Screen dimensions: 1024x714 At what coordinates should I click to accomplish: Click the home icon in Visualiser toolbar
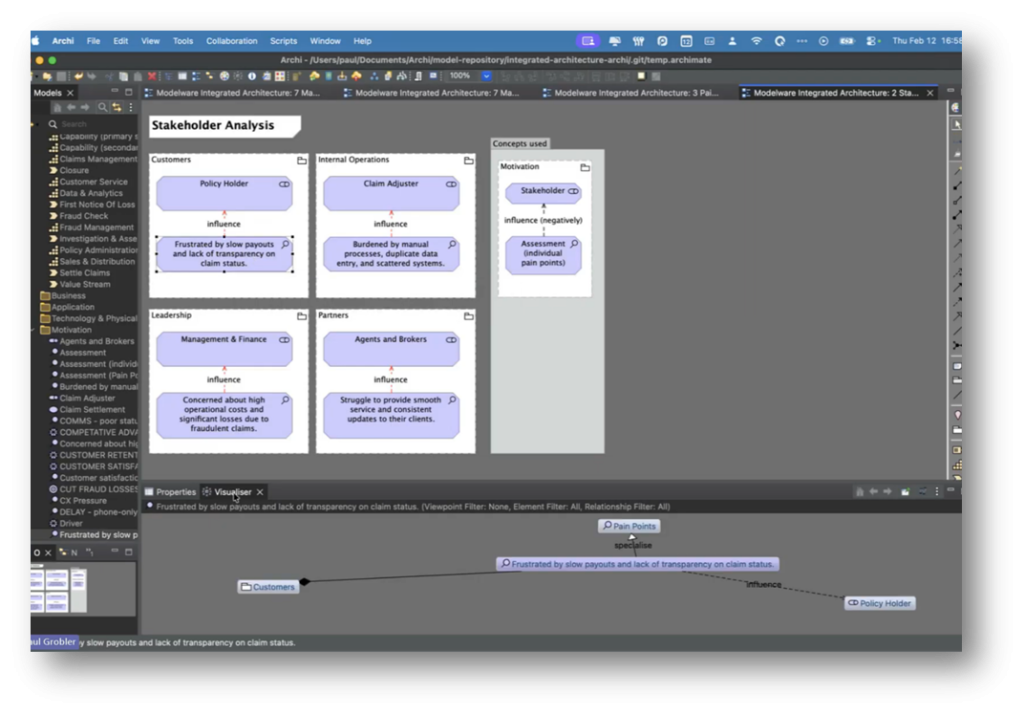[x=859, y=491]
